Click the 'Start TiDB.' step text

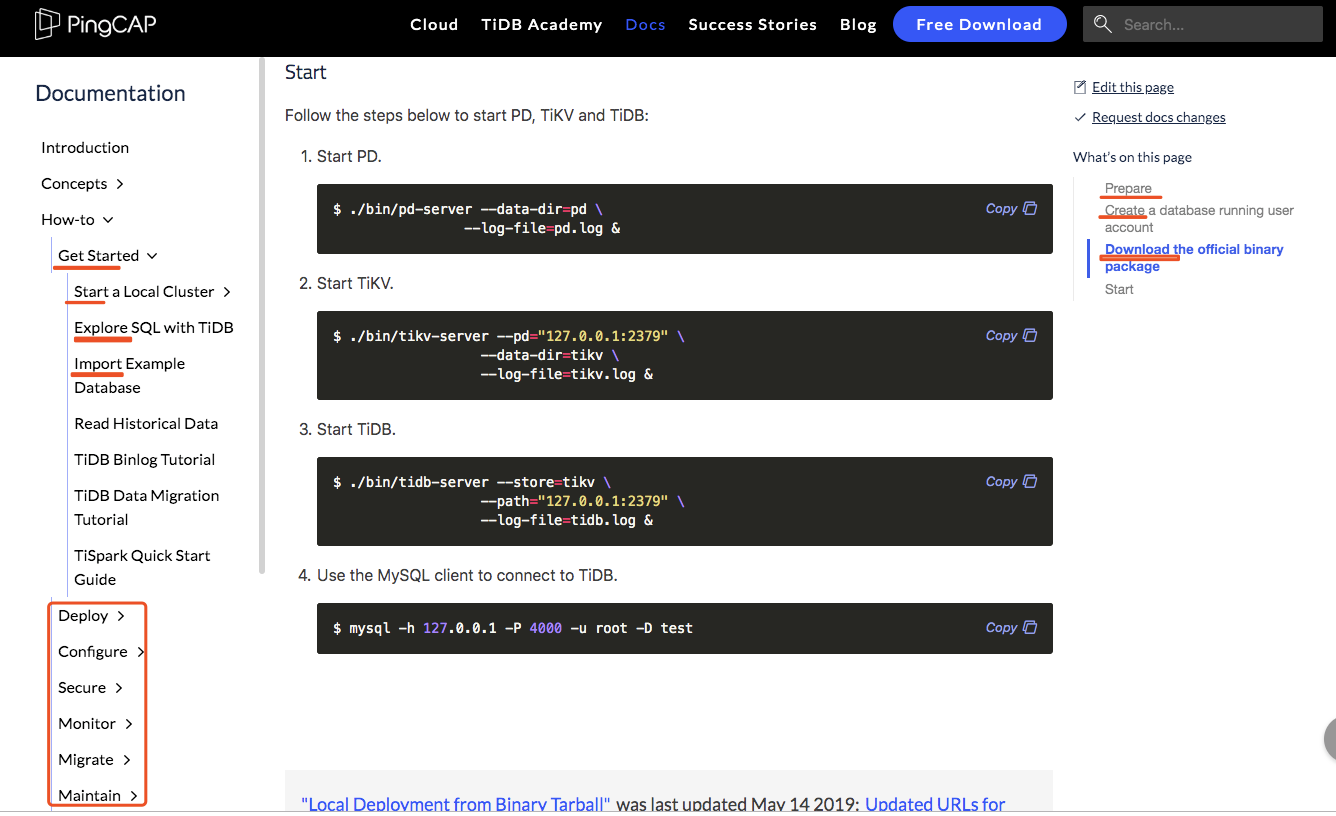pos(356,430)
